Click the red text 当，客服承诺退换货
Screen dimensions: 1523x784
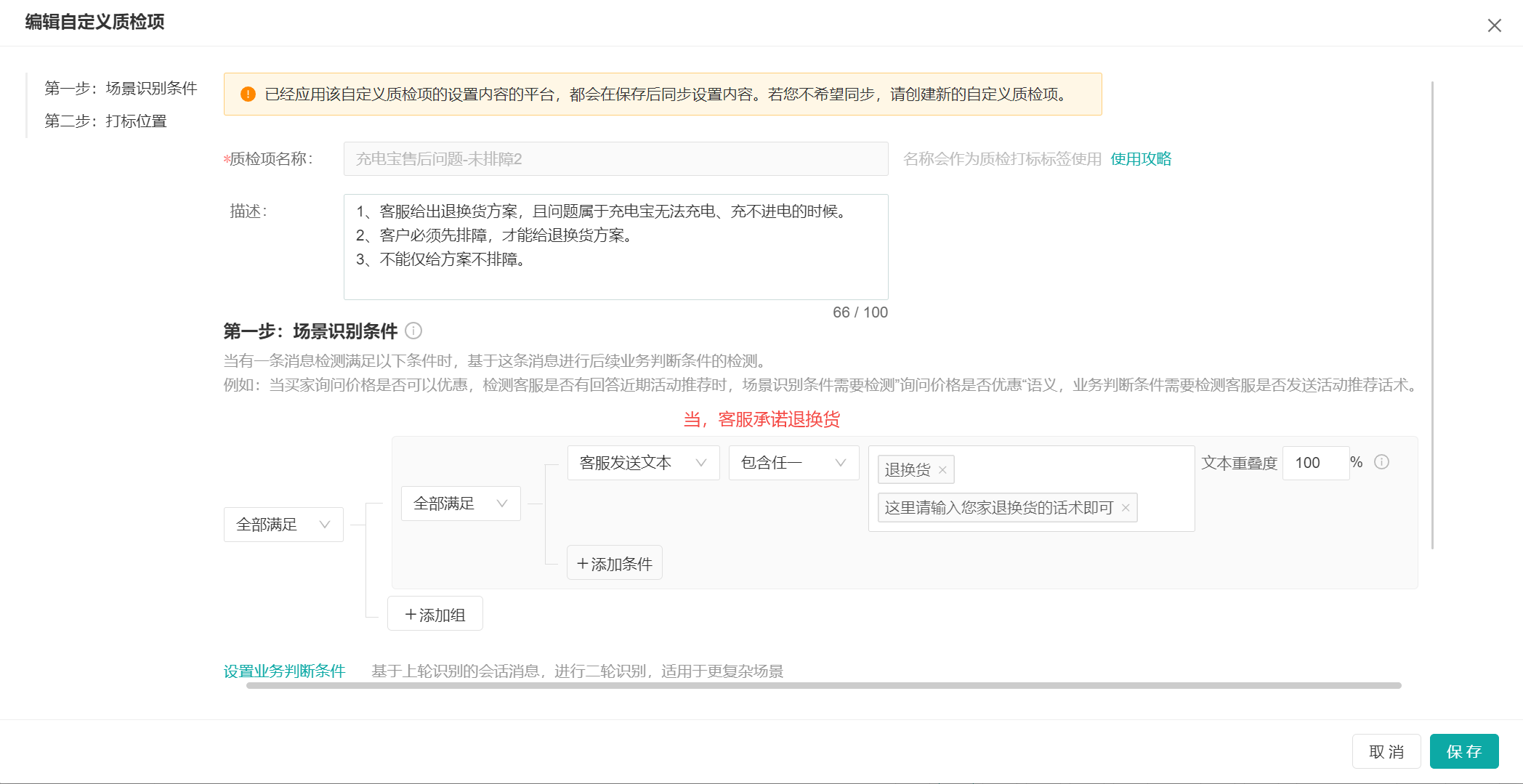pyautogui.click(x=761, y=419)
